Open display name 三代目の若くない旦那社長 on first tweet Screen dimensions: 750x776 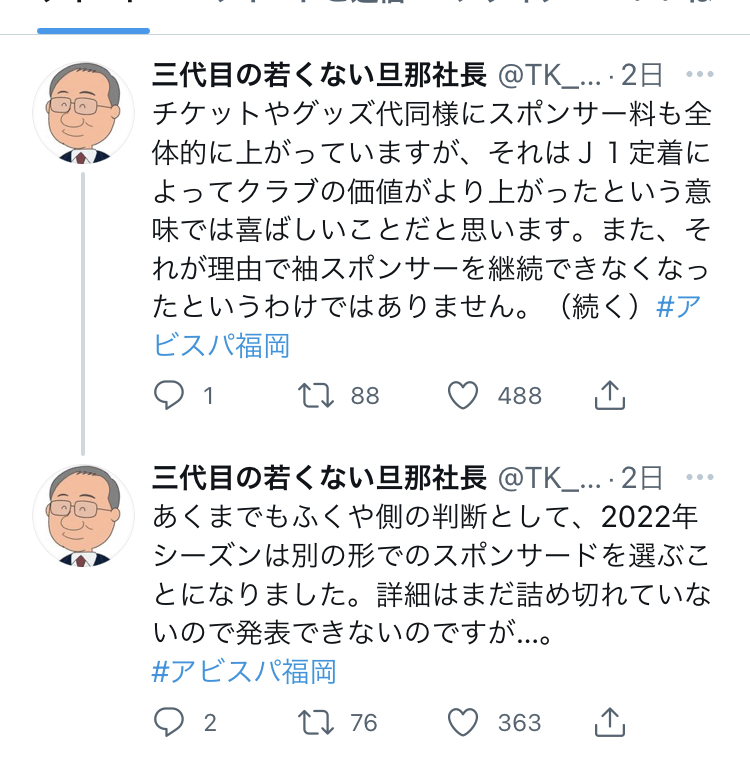pos(319,75)
